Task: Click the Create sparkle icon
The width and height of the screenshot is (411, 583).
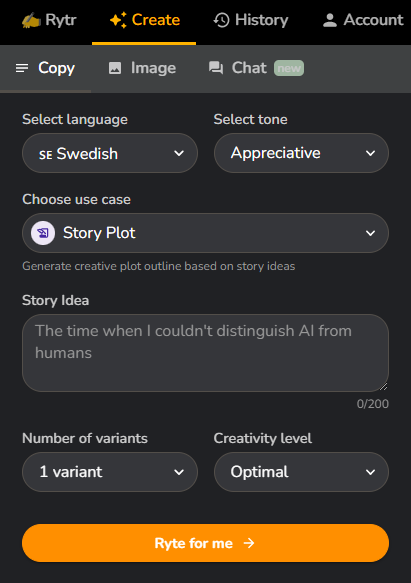Action: [118, 20]
